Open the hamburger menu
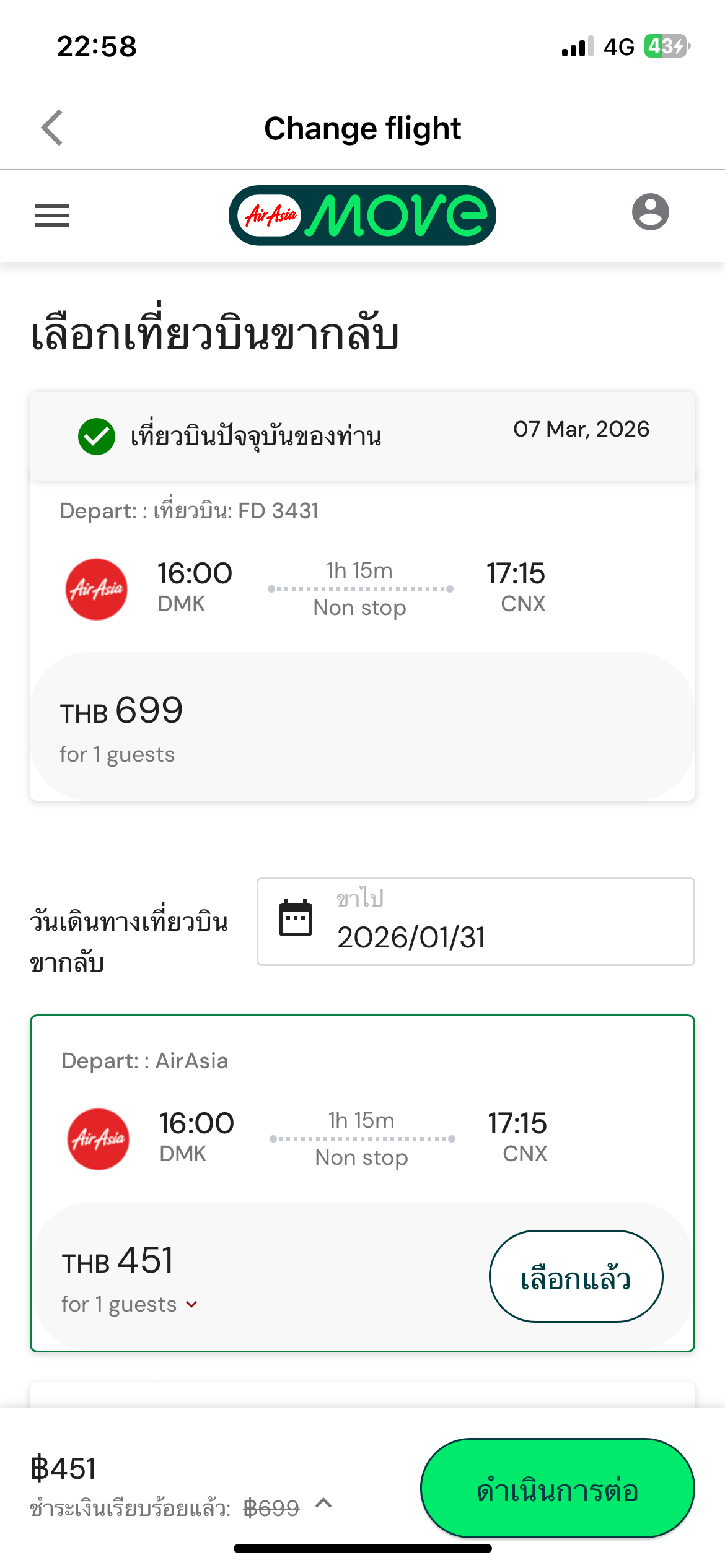The height and width of the screenshot is (1568, 725). (x=52, y=216)
